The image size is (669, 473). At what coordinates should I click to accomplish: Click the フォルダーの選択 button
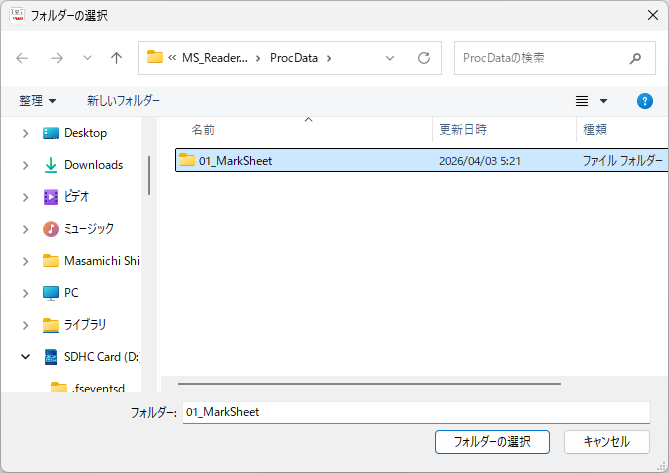click(492, 441)
